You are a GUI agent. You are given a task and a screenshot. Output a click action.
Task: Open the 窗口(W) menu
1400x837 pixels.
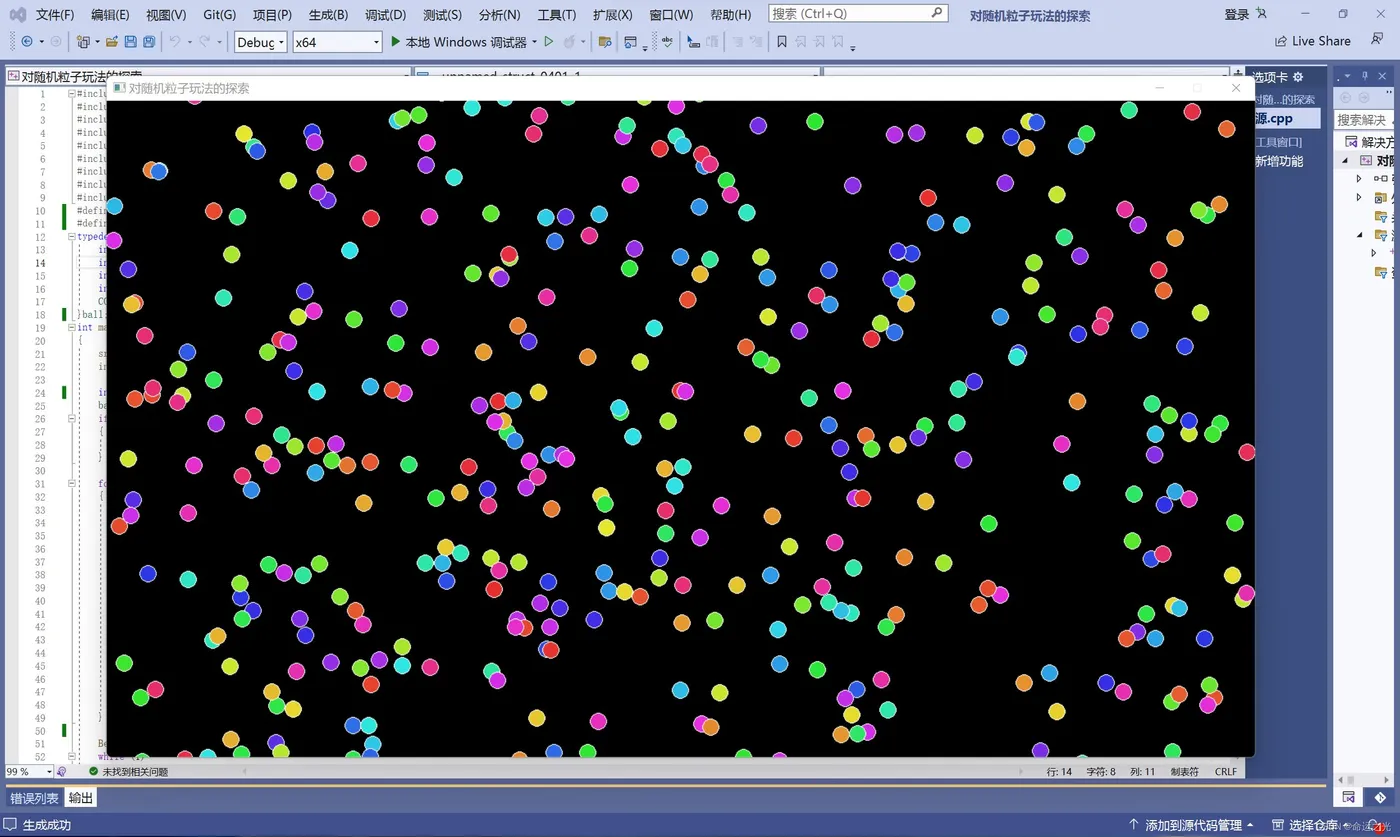coord(671,15)
